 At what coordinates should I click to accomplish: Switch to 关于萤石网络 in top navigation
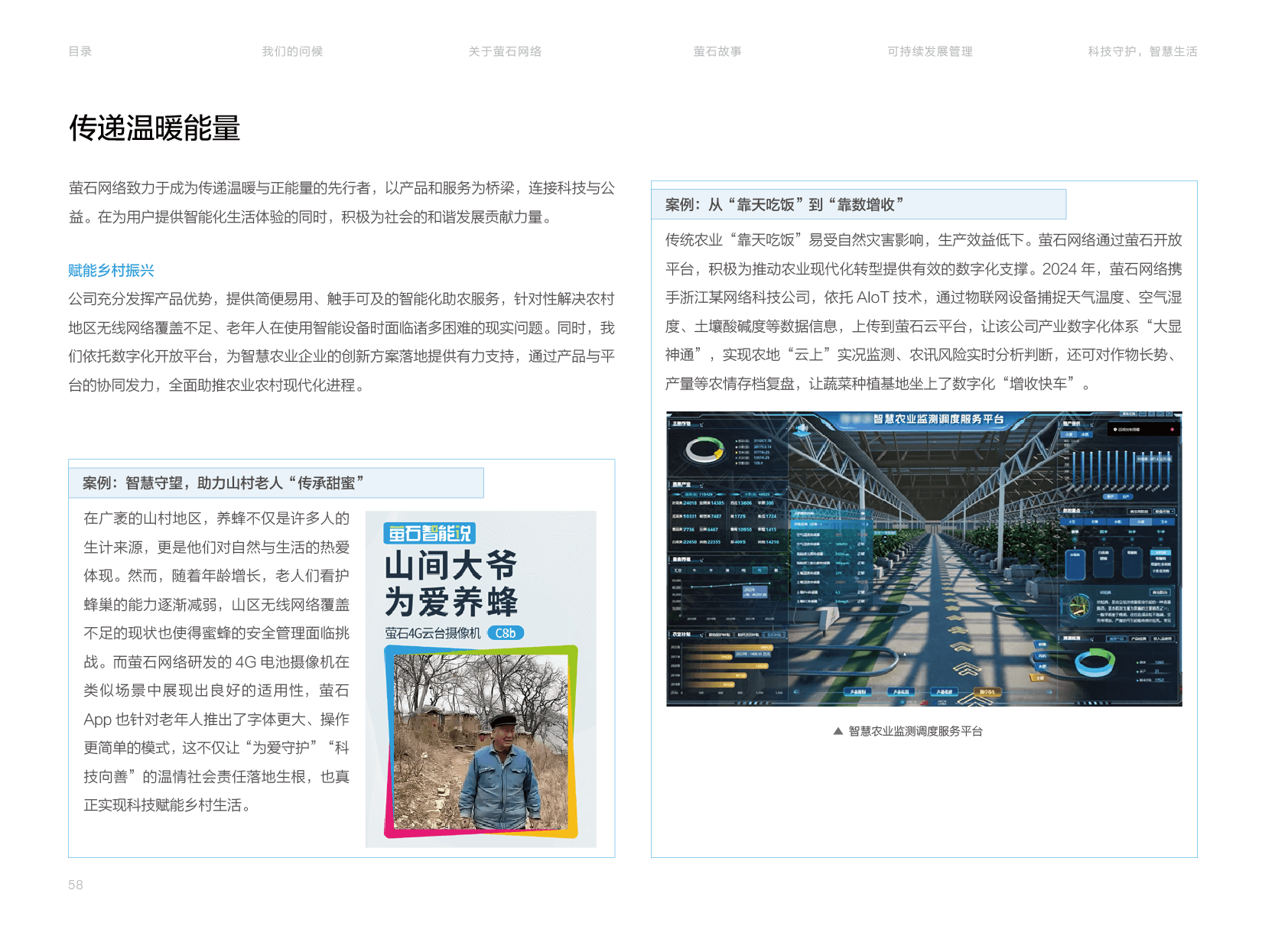(505, 51)
